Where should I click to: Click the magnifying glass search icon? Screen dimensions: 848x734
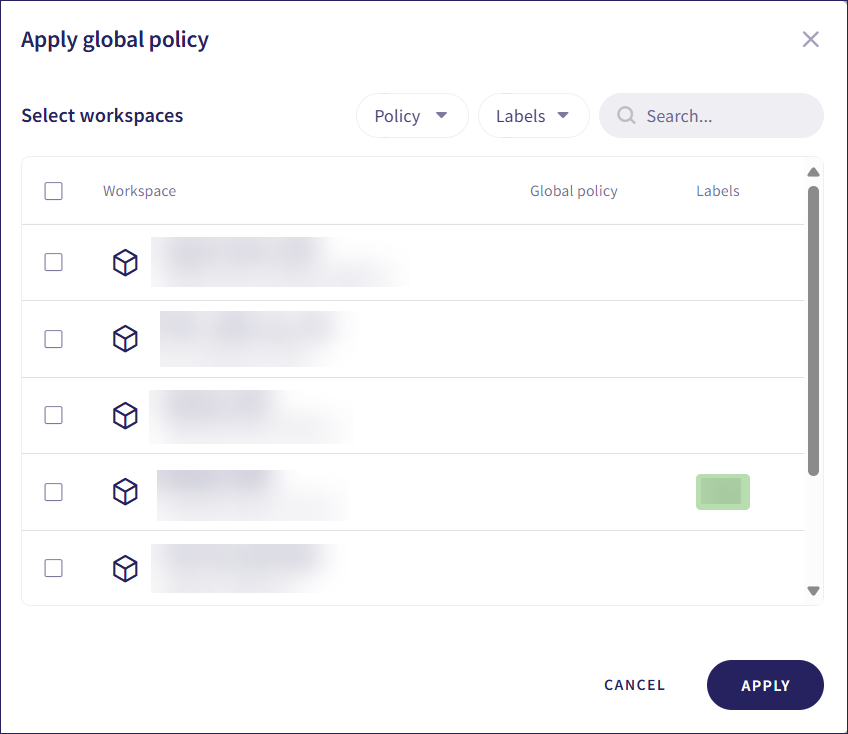click(626, 116)
